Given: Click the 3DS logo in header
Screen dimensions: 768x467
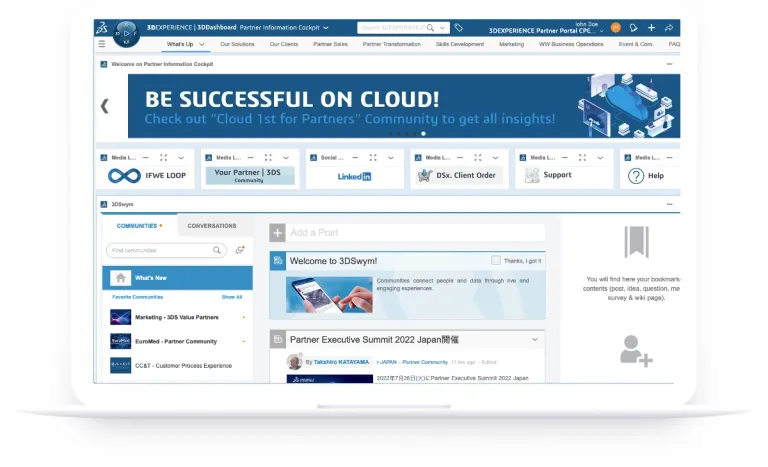Looking at the screenshot, I should (x=102, y=28).
